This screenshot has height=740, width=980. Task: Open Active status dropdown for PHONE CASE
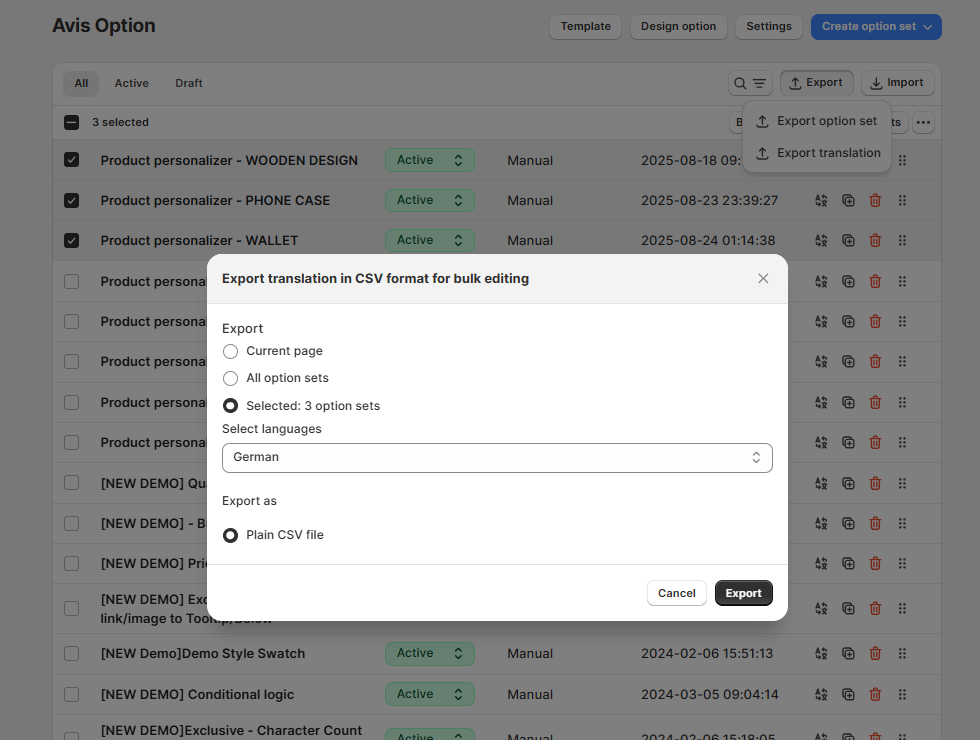(x=429, y=200)
